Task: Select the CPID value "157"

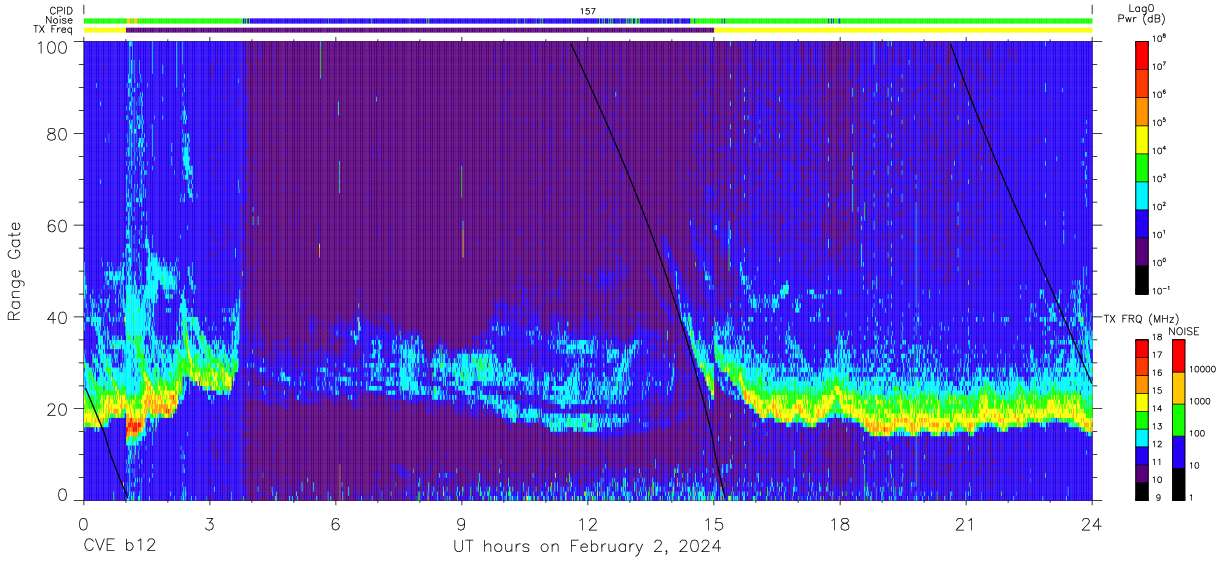Action: [588, 10]
